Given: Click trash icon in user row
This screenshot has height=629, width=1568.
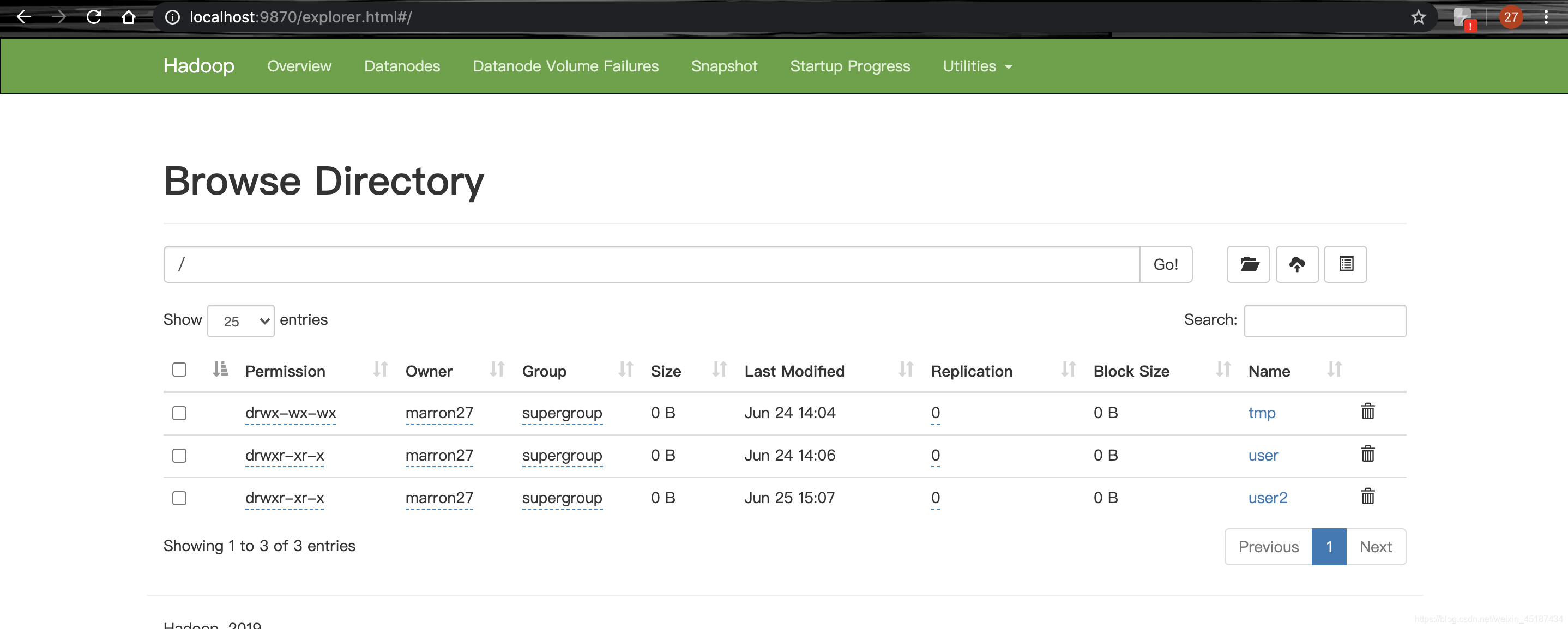Looking at the screenshot, I should (1367, 455).
